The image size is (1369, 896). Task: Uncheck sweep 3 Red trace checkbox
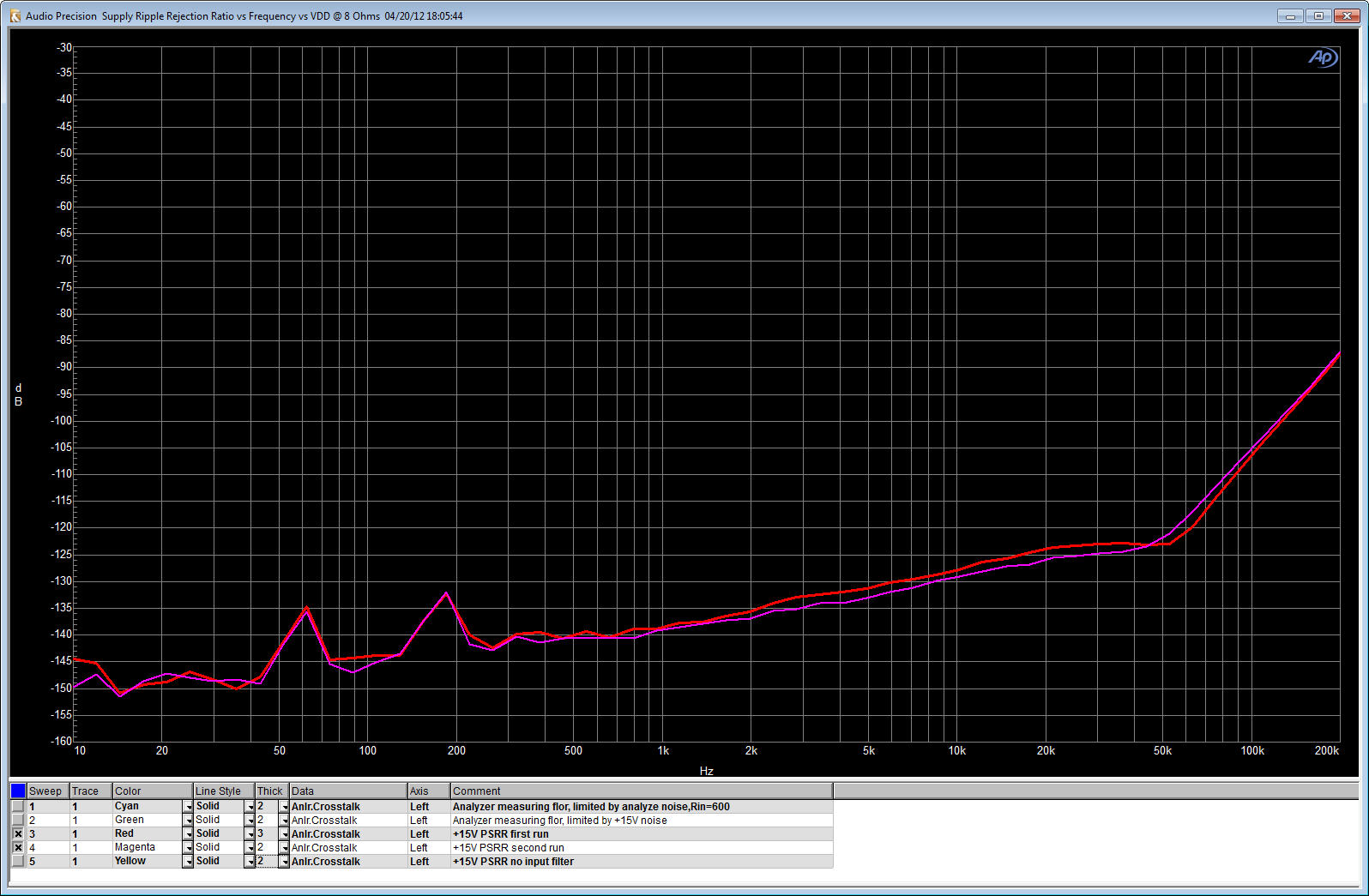(18, 833)
